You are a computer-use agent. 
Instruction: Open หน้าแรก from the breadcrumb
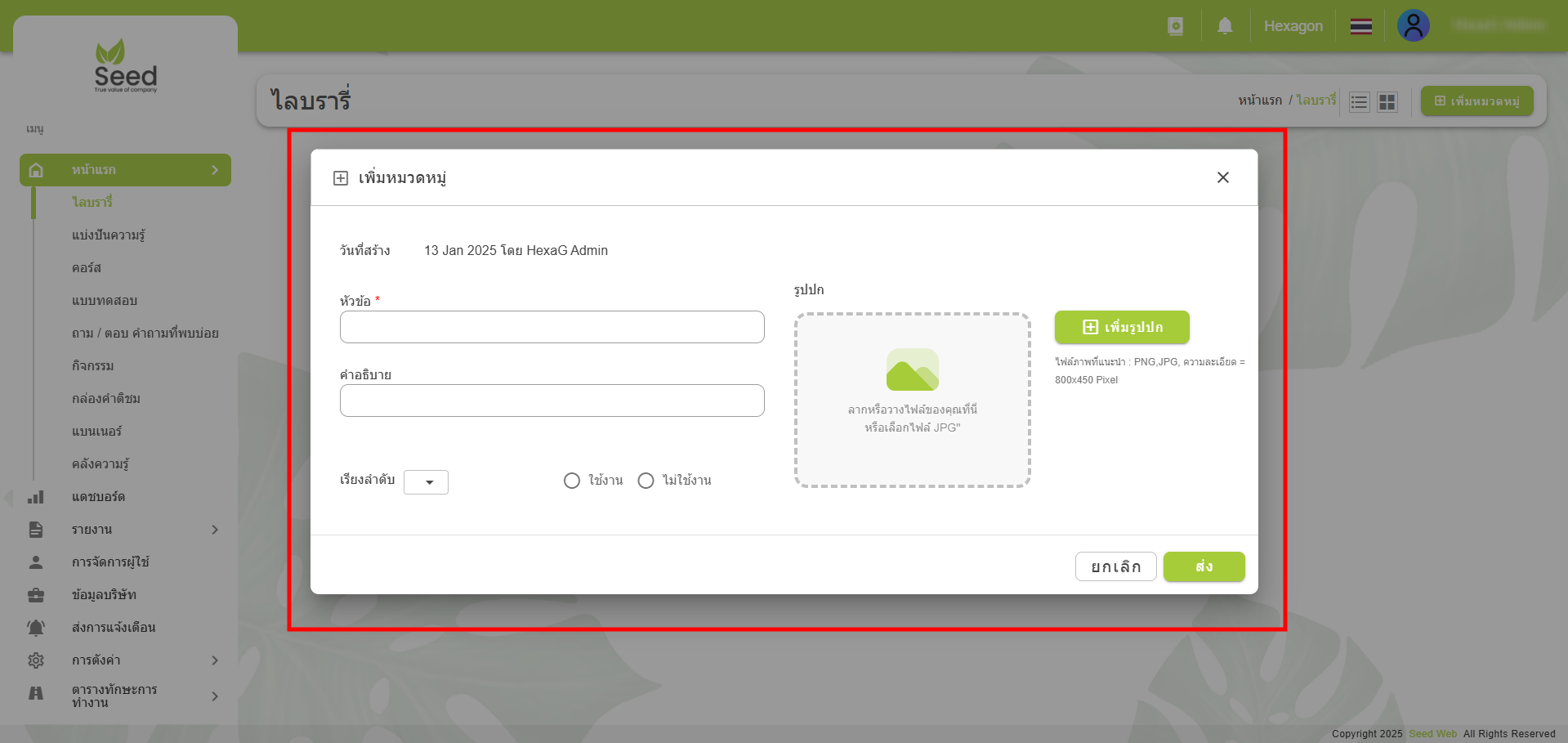1259,99
